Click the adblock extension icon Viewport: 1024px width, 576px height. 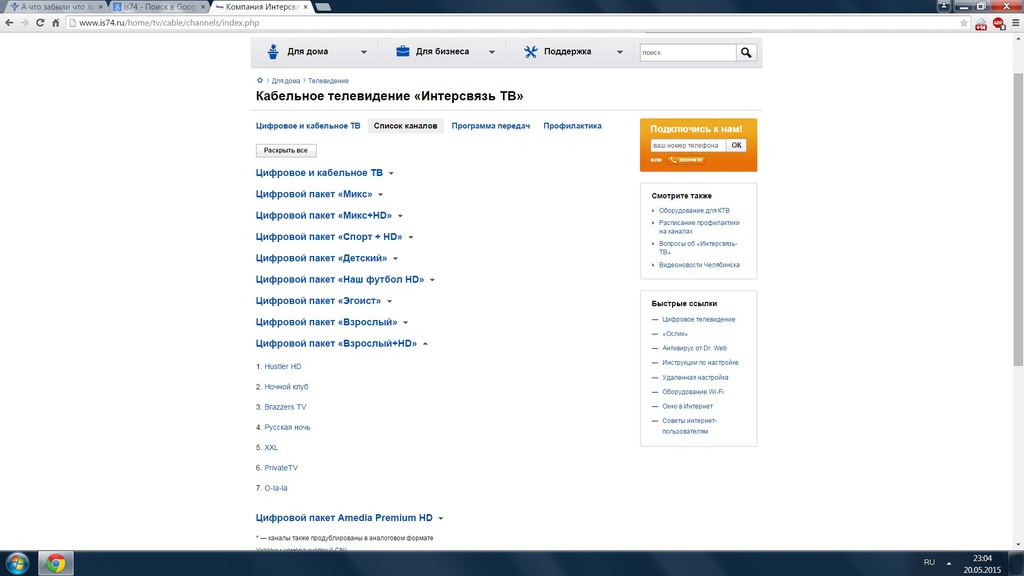click(998, 24)
